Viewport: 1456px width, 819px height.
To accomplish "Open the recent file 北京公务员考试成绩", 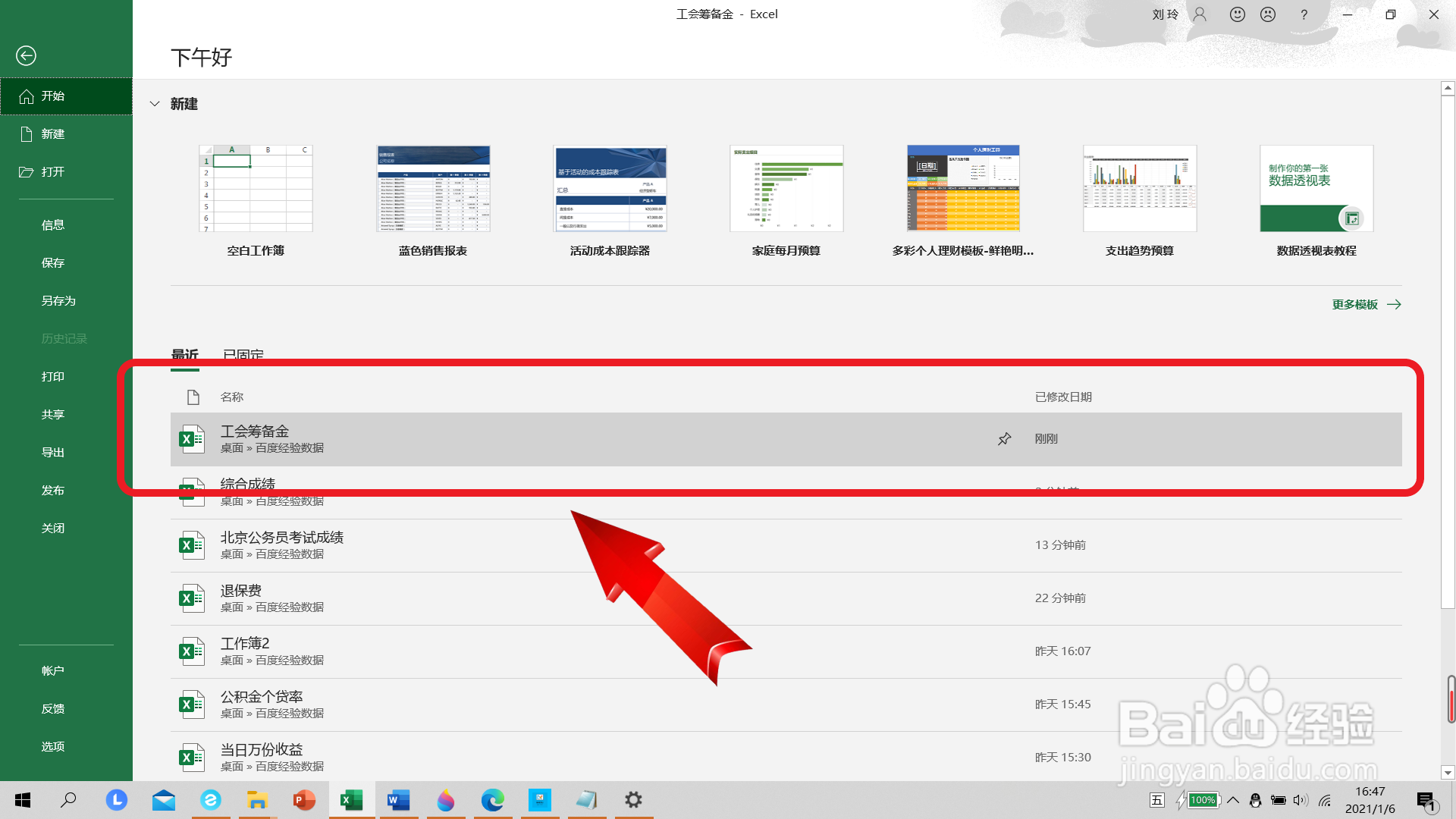I will [x=786, y=545].
